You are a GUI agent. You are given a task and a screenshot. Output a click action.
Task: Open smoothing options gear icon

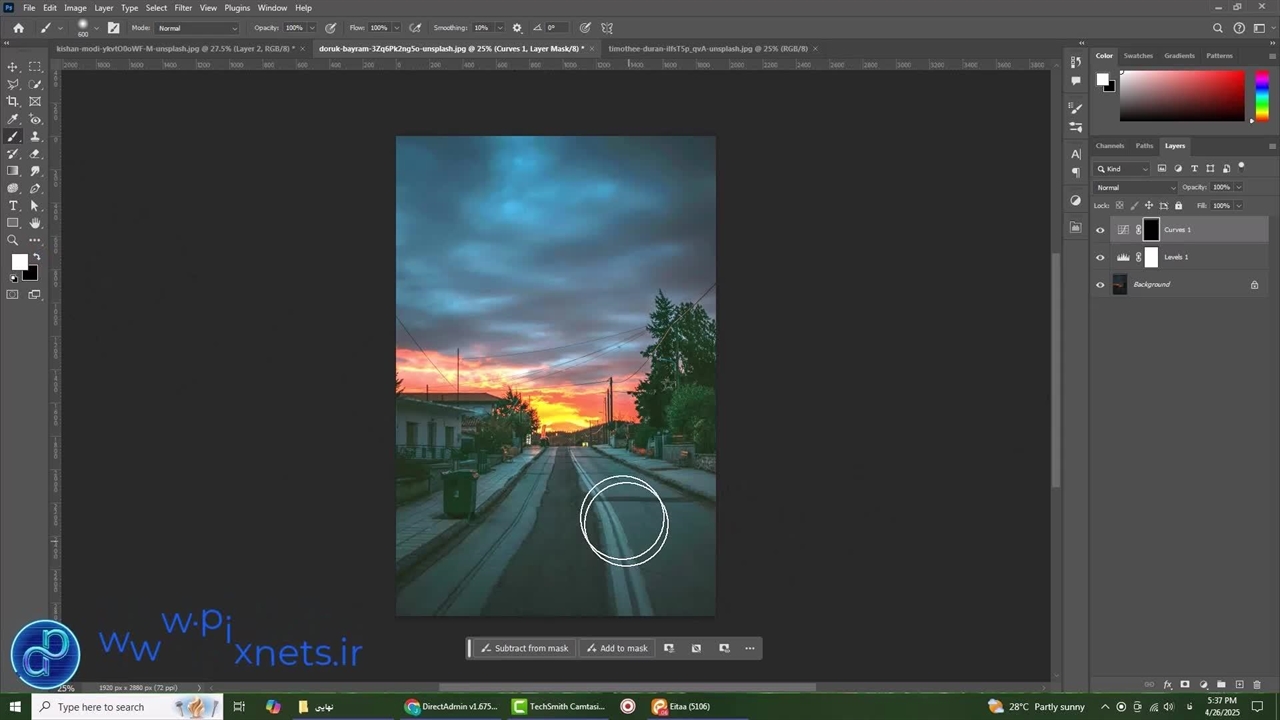click(x=517, y=28)
